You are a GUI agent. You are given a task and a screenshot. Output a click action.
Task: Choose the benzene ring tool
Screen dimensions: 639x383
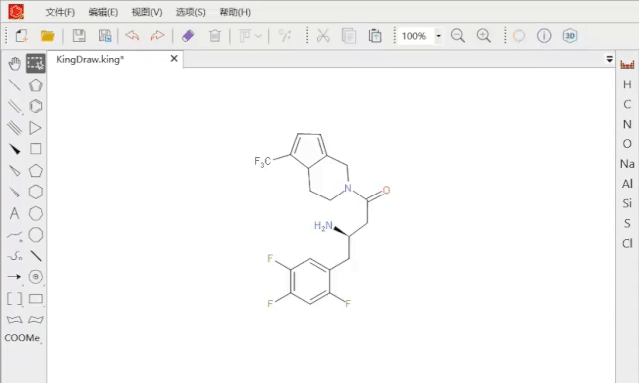click(x=35, y=106)
